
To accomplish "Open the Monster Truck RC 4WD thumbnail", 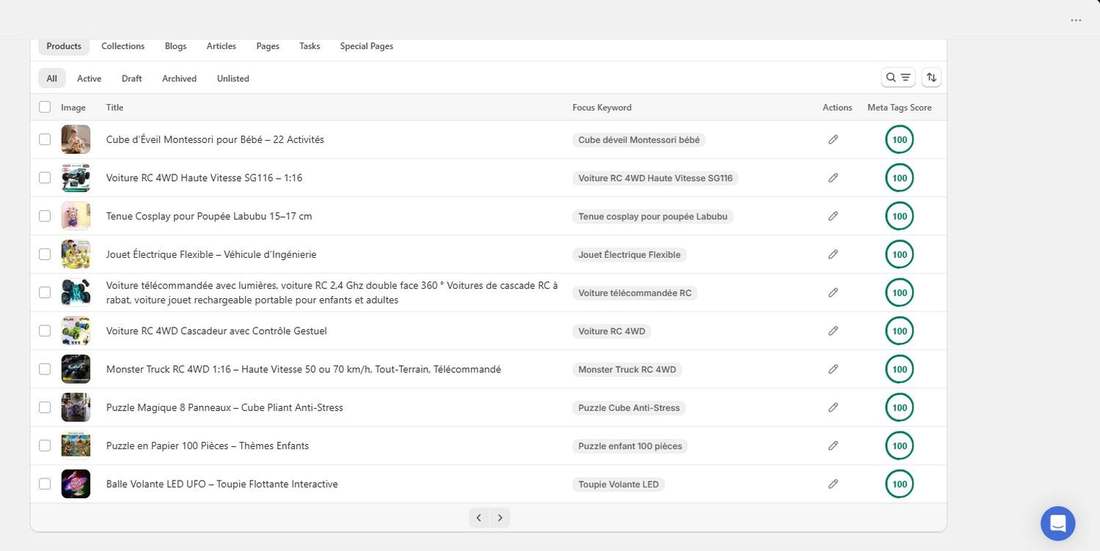I will [x=76, y=369].
